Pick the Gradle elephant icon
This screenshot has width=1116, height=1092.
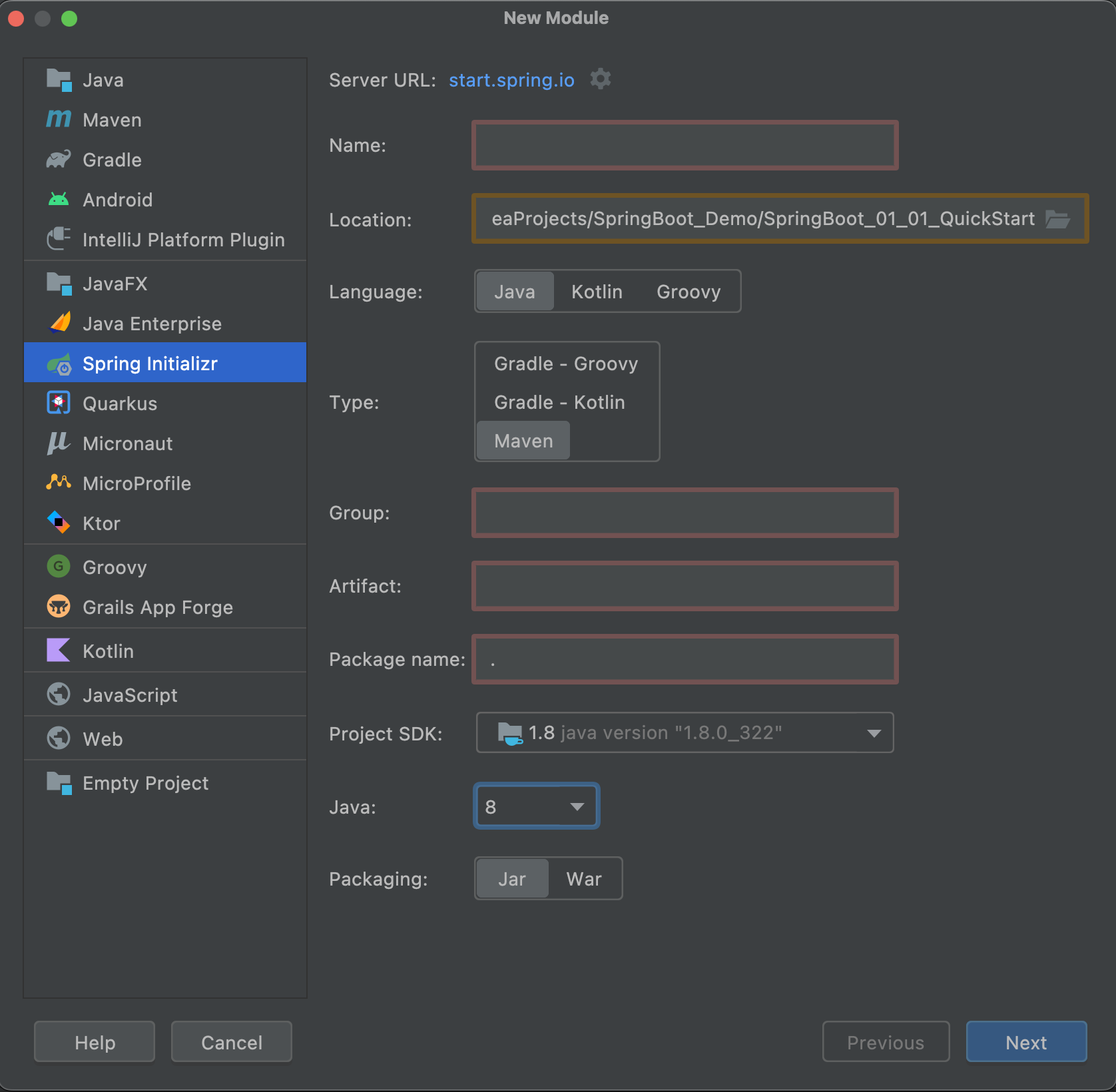(x=59, y=159)
